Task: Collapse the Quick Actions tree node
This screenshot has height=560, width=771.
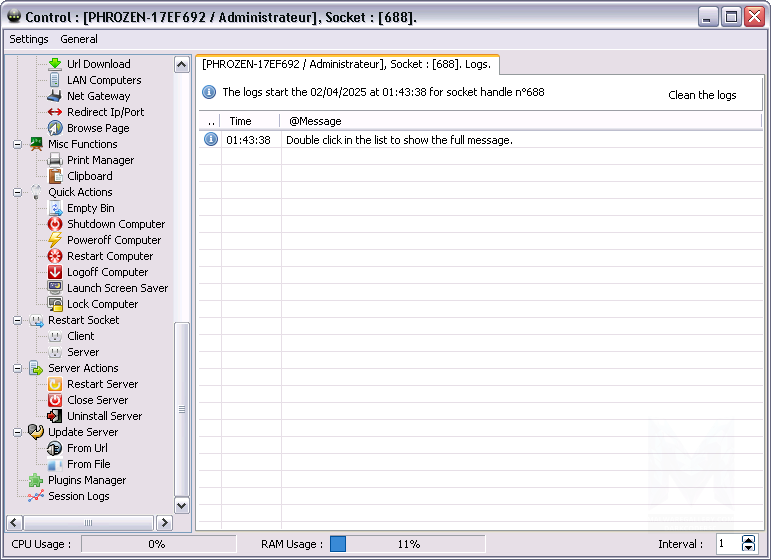Action: 17,192
